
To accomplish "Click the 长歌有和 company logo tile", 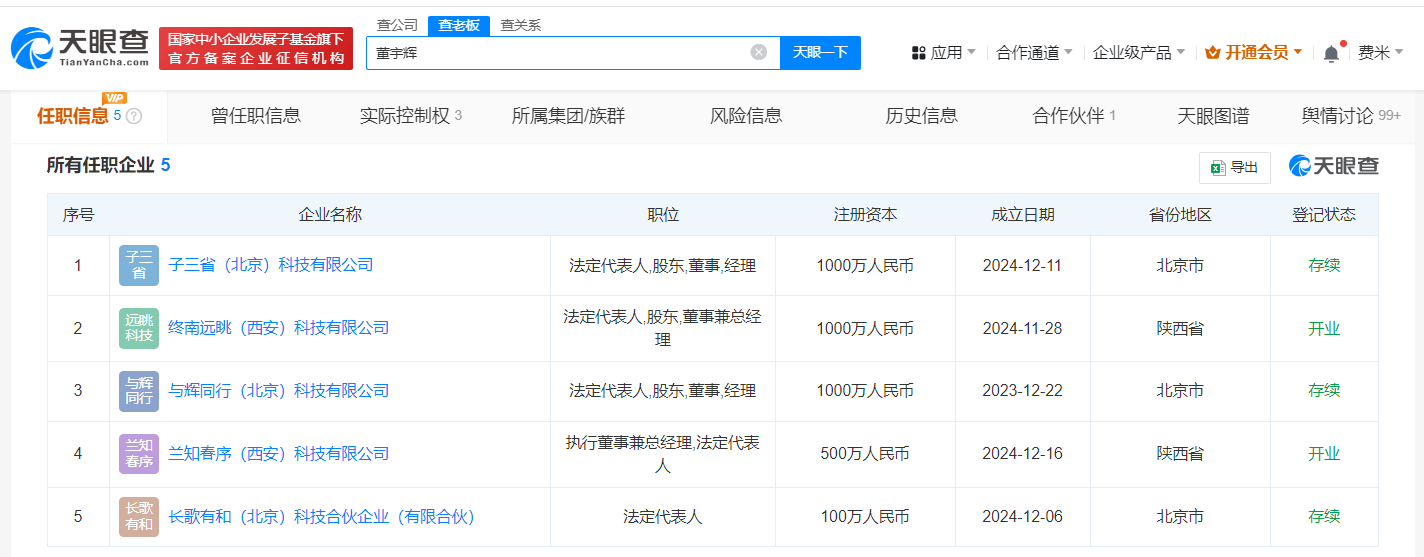I will (139, 517).
